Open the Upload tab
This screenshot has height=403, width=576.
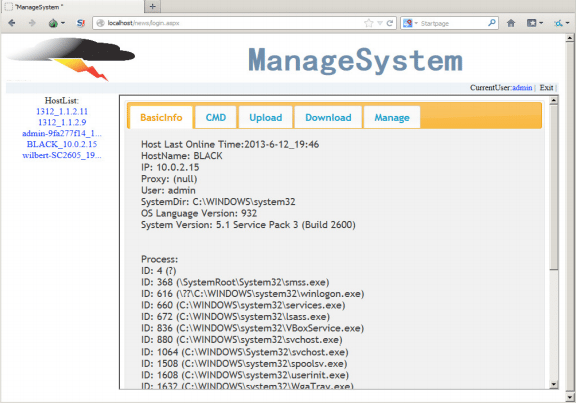266,118
